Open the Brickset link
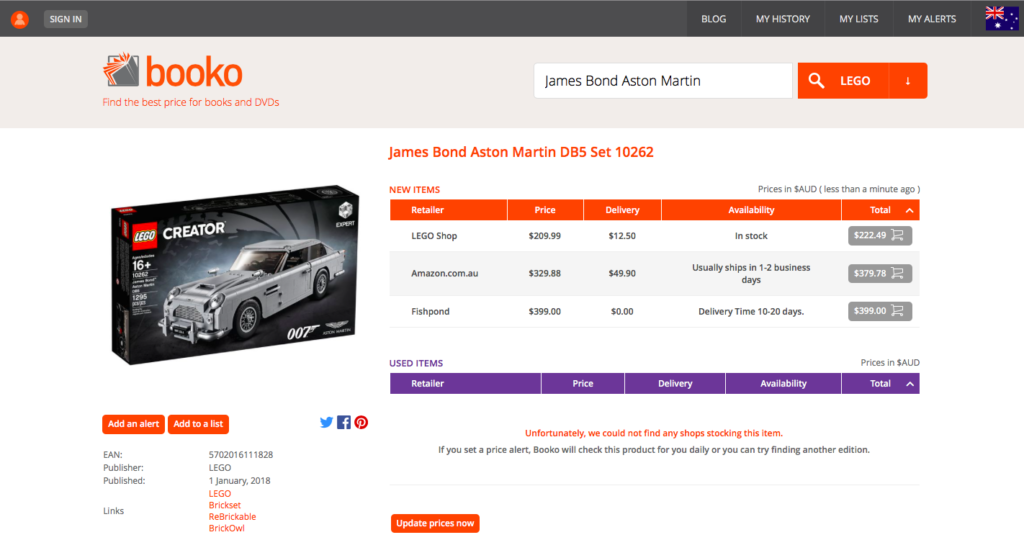The image size is (1024, 540). (x=225, y=505)
